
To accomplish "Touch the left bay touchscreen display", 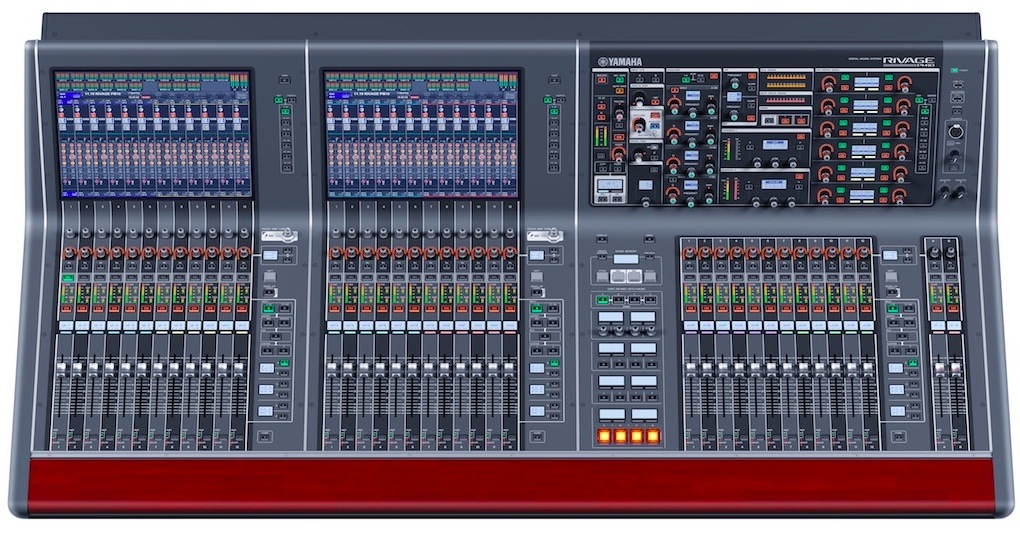I will tap(152, 134).
